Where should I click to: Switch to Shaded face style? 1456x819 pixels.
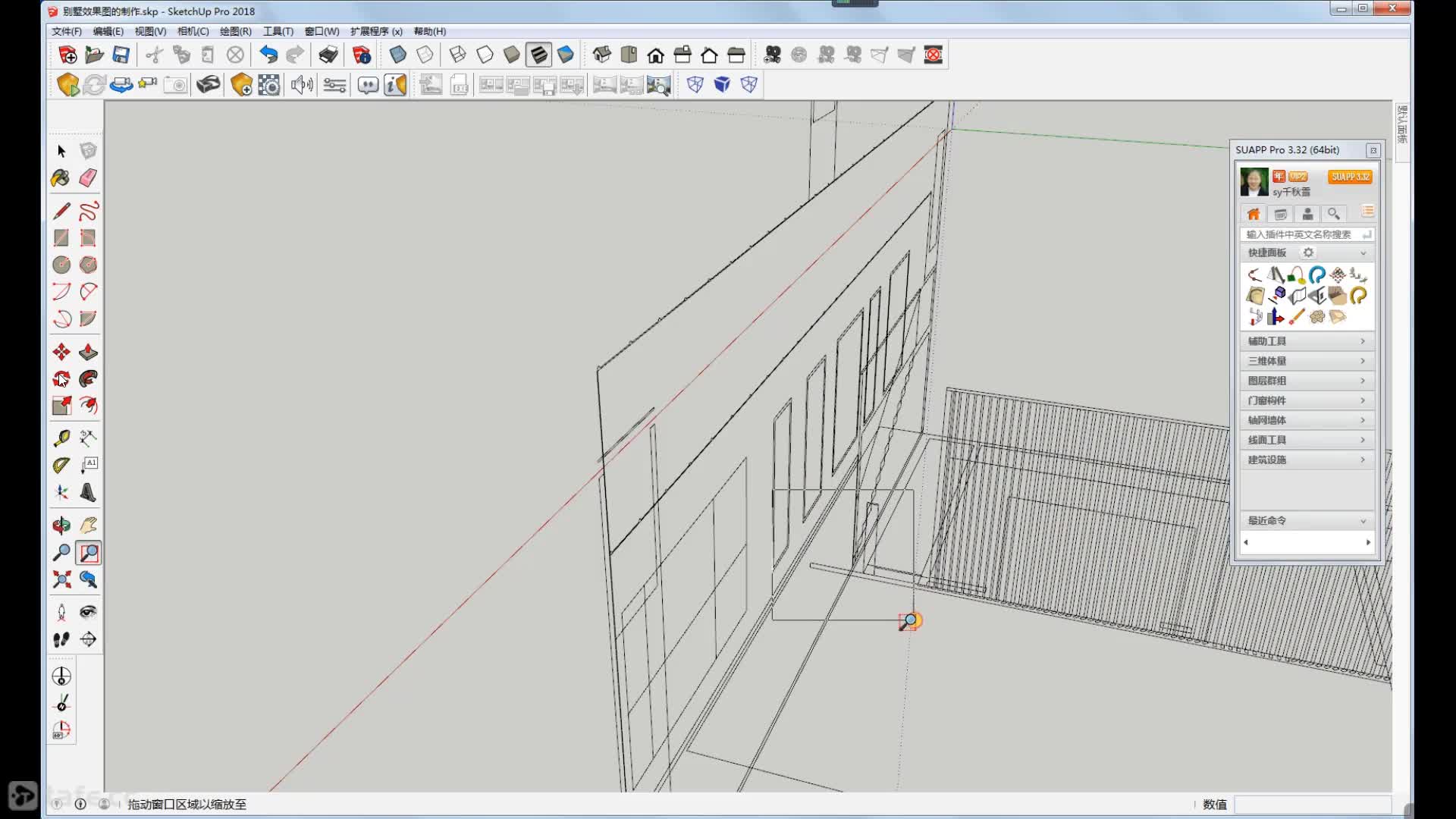tap(512, 55)
